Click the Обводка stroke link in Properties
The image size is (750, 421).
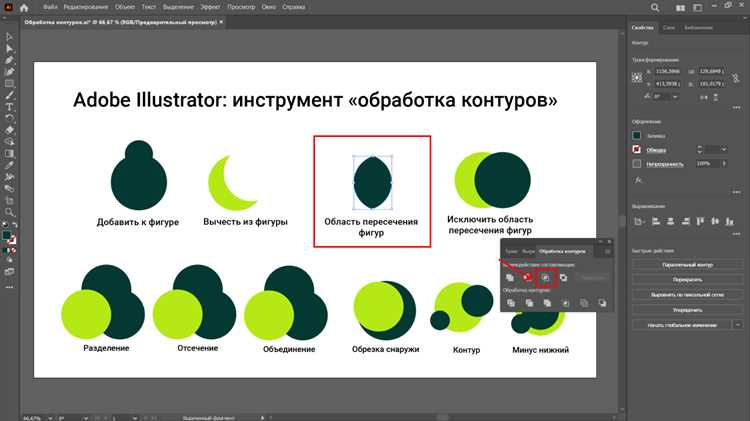click(656, 150)
